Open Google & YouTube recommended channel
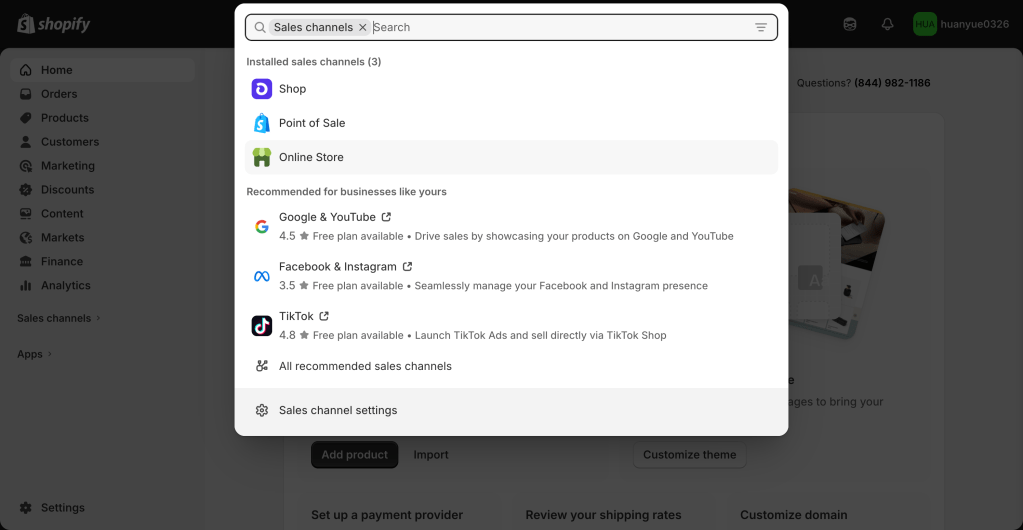 coord(512,226)
